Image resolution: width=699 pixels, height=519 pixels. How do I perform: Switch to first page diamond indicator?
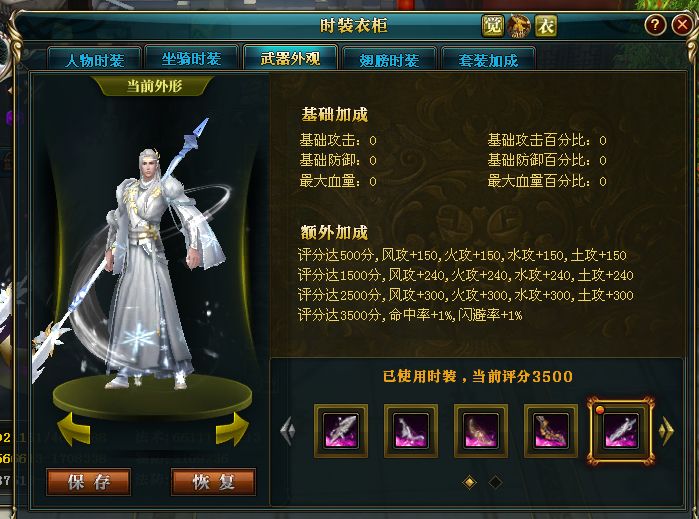[x=469, y=482]
